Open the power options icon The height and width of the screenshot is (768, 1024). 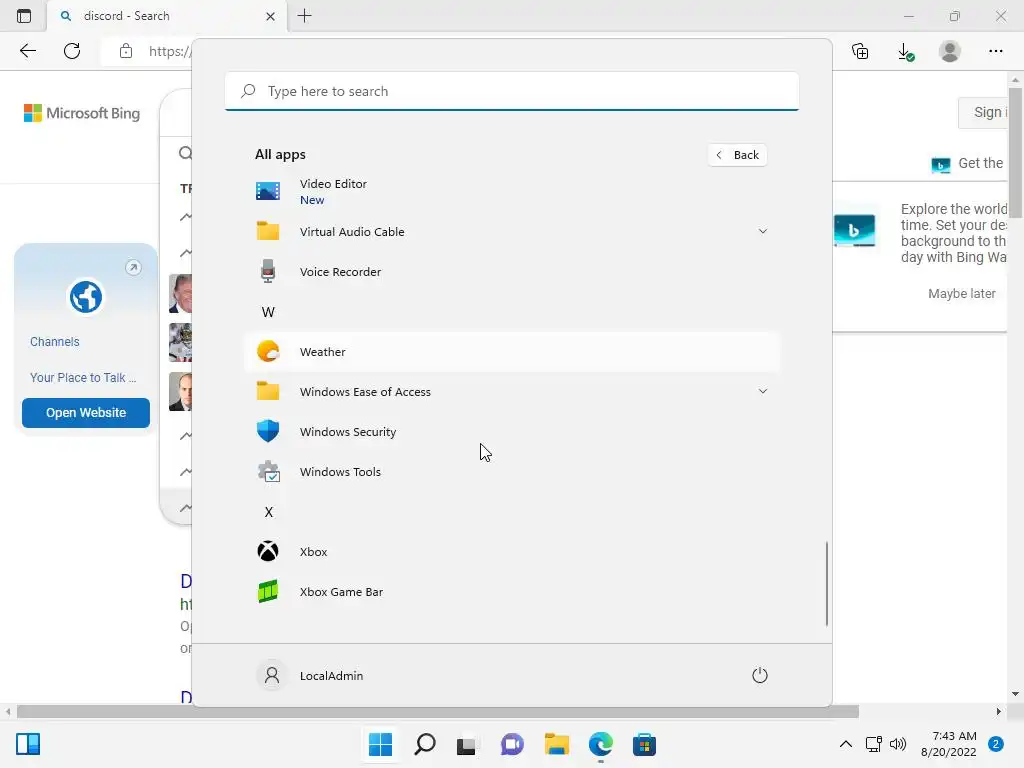[760, 675]
